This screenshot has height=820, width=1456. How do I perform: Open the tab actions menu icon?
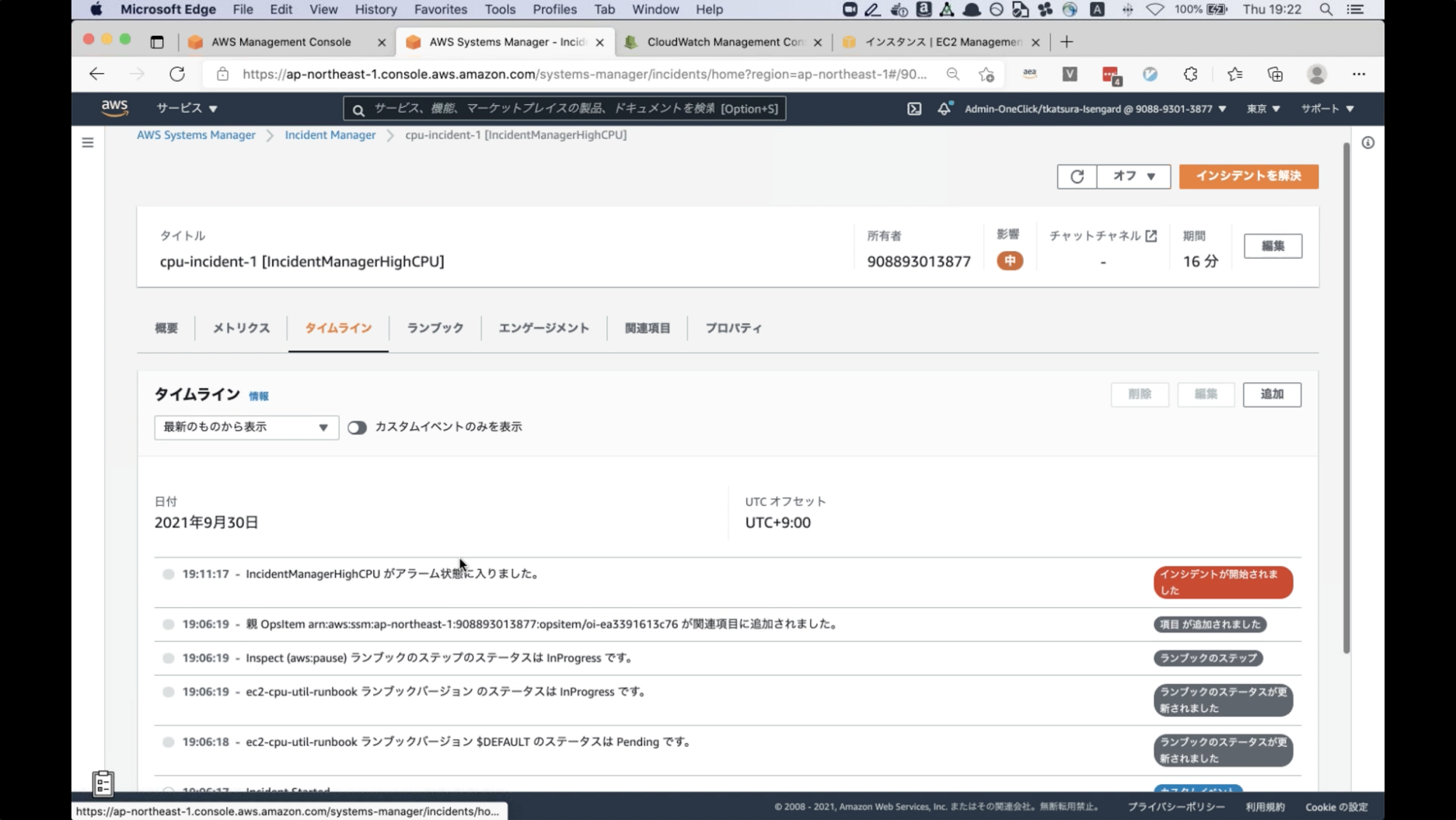[157, 42]
